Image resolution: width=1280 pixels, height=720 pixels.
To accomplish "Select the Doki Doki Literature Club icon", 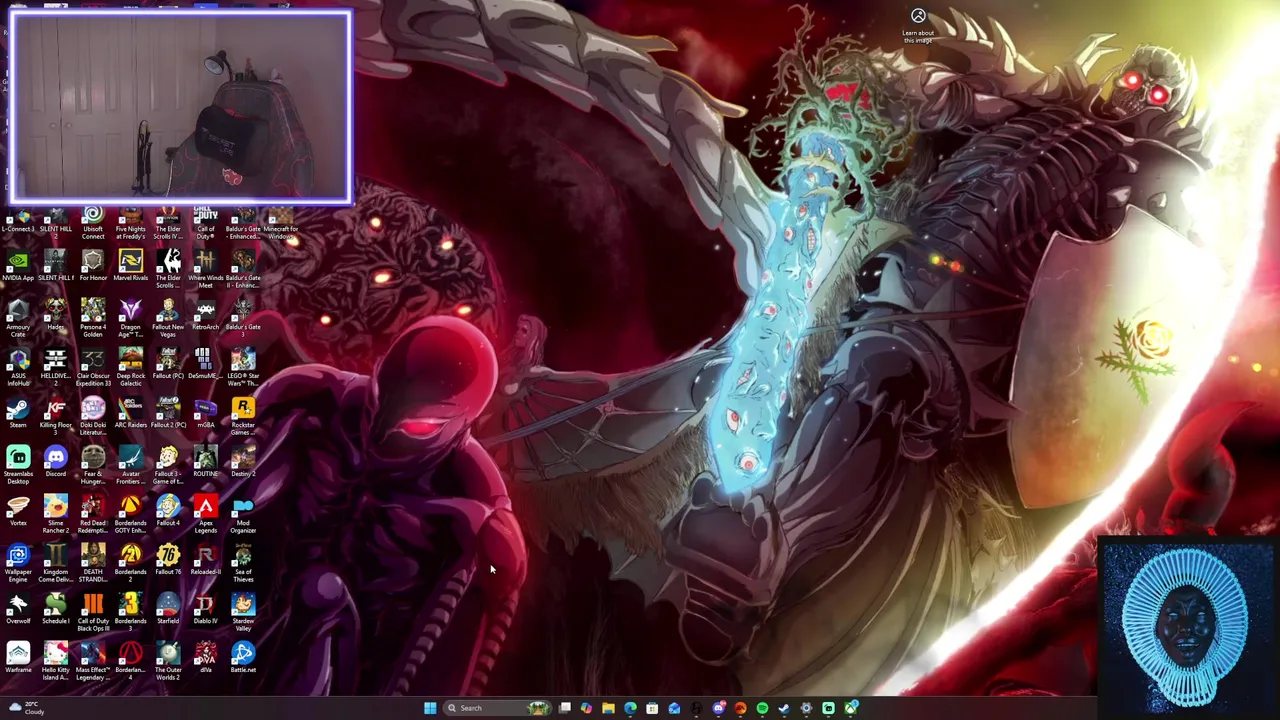I will pyautogui.click(x=93, y=416).
